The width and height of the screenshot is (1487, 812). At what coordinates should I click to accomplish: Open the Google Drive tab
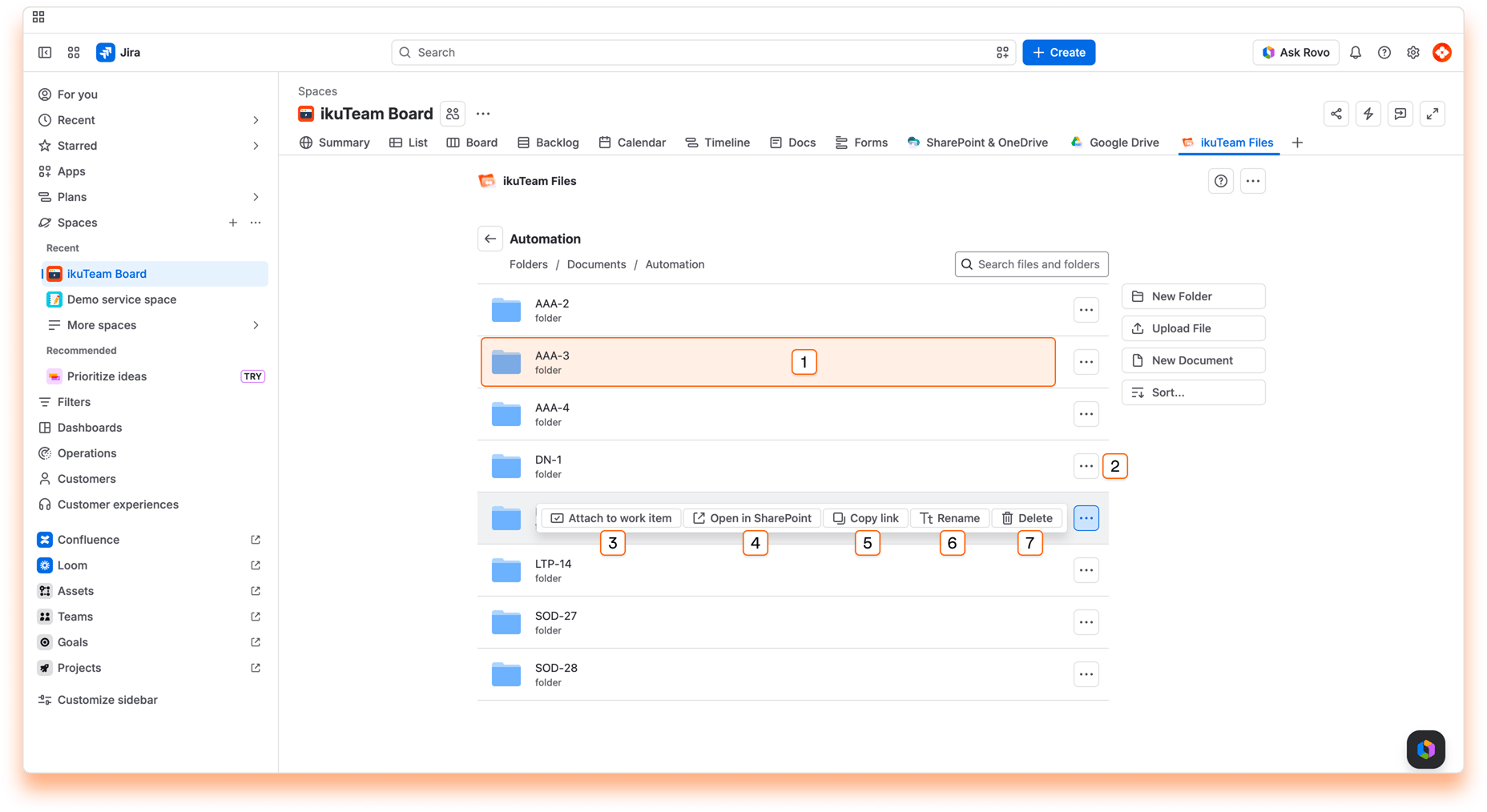coord(1114,143)
